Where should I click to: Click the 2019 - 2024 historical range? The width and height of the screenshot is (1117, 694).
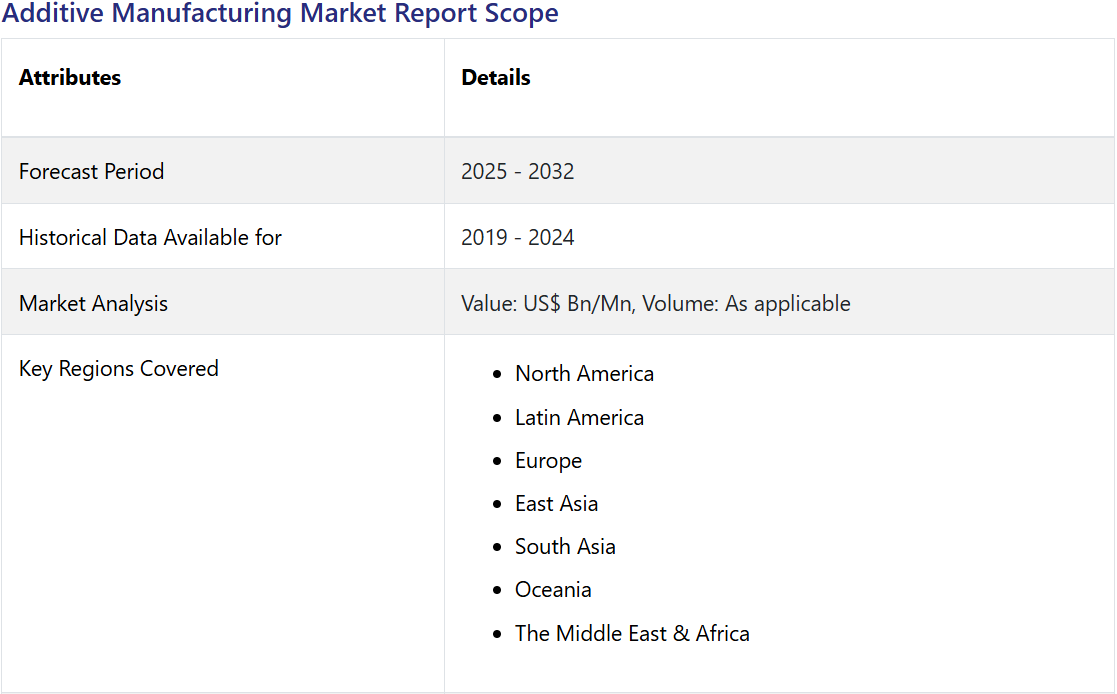517,237
